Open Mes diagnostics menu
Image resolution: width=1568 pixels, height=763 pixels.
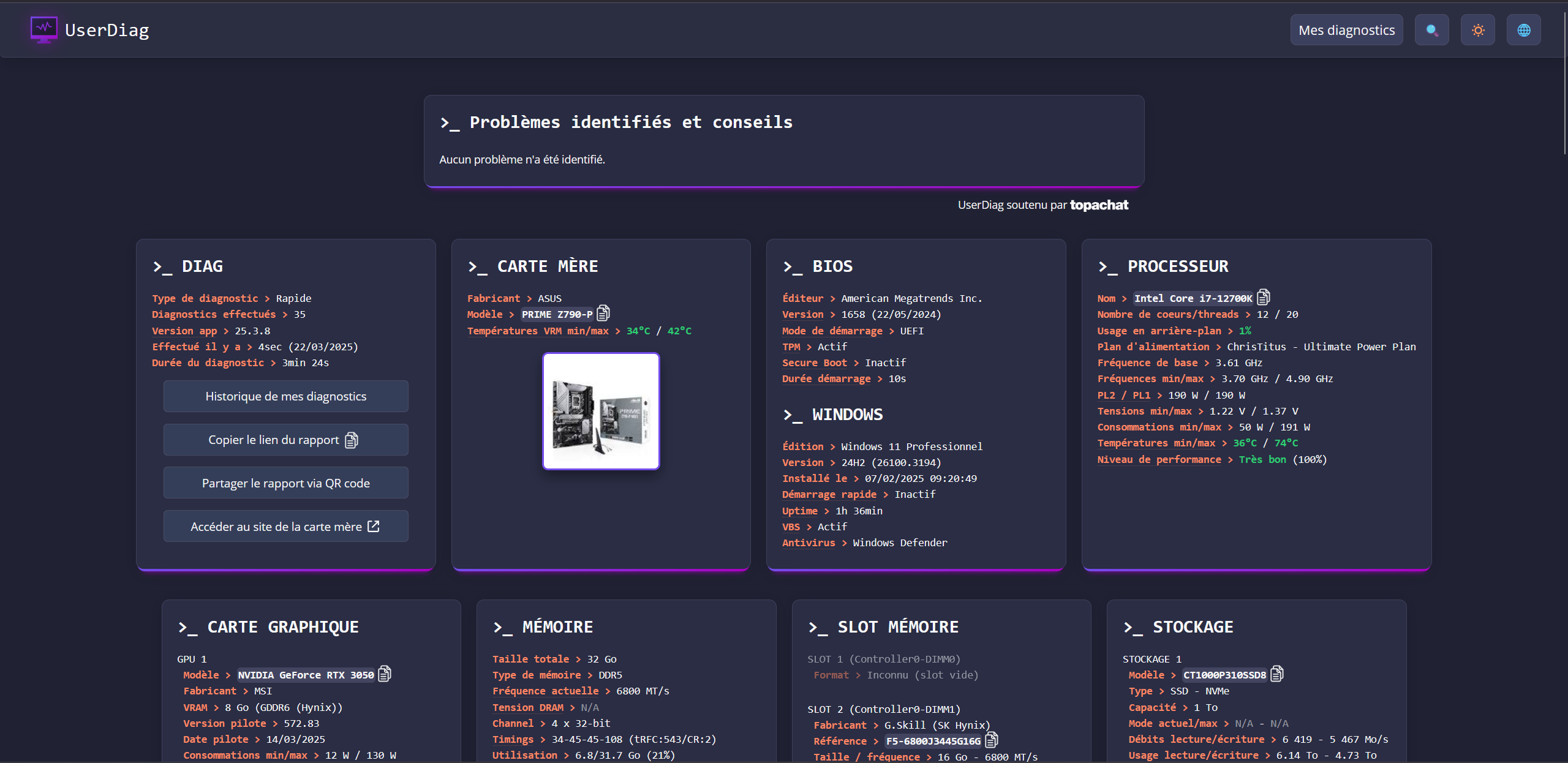tap(1346, 30)
